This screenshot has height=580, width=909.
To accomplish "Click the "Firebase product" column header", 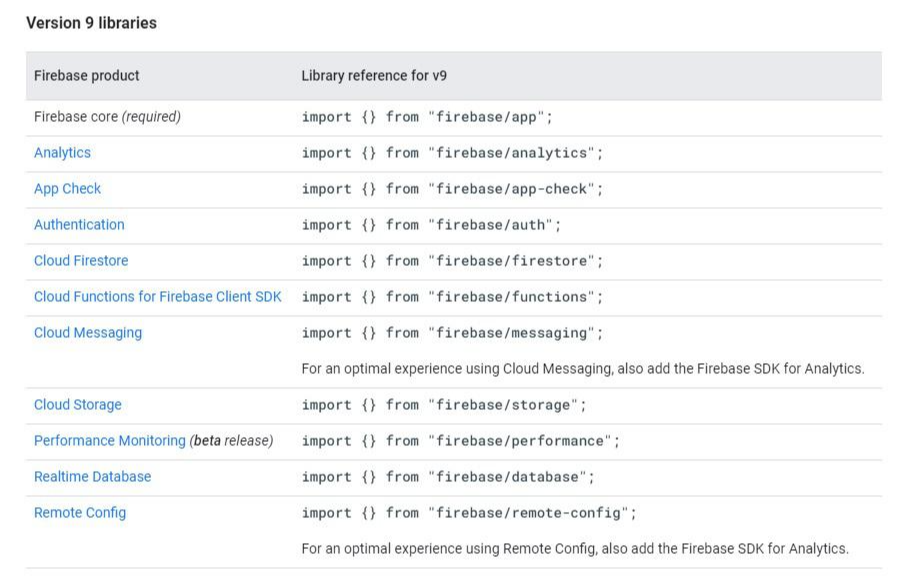I will pyautogui.click(x=87, y=76).
